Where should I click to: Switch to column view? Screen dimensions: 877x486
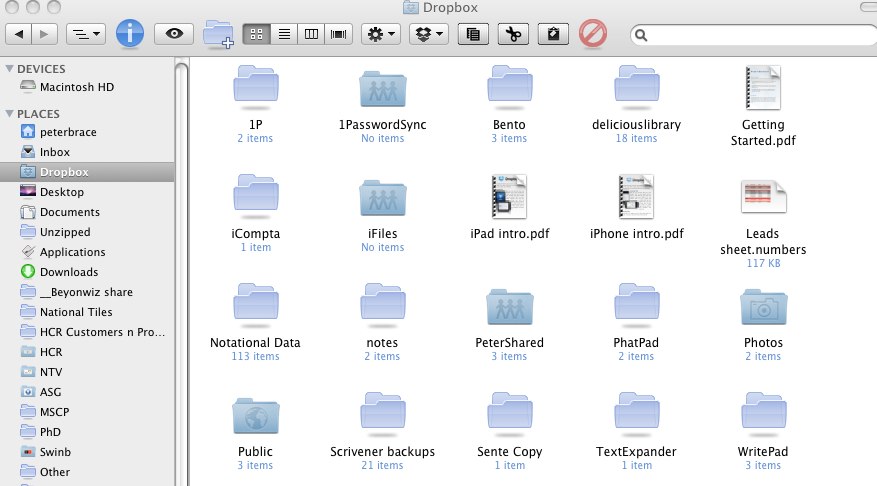312,34
